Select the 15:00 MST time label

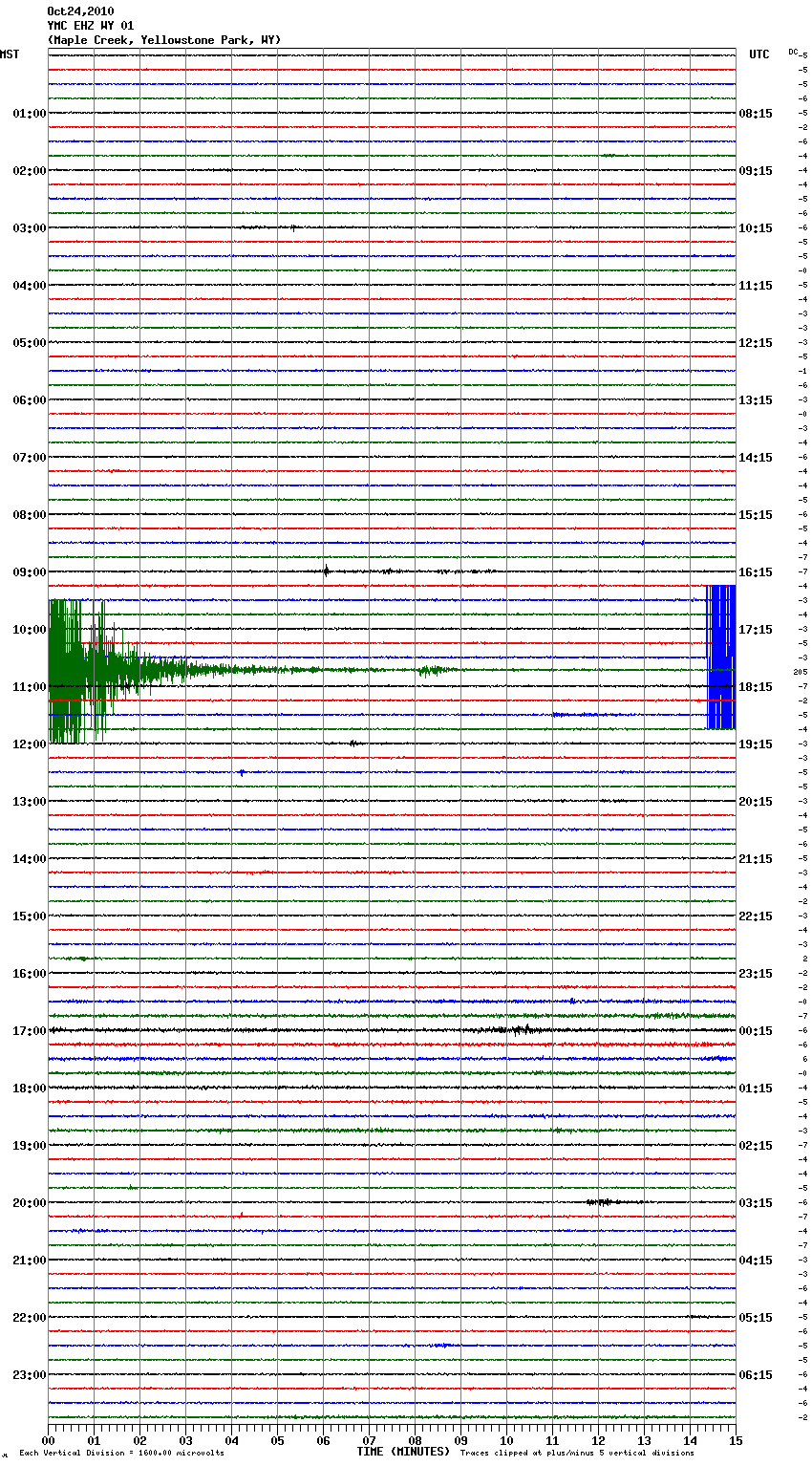[29, 916]
